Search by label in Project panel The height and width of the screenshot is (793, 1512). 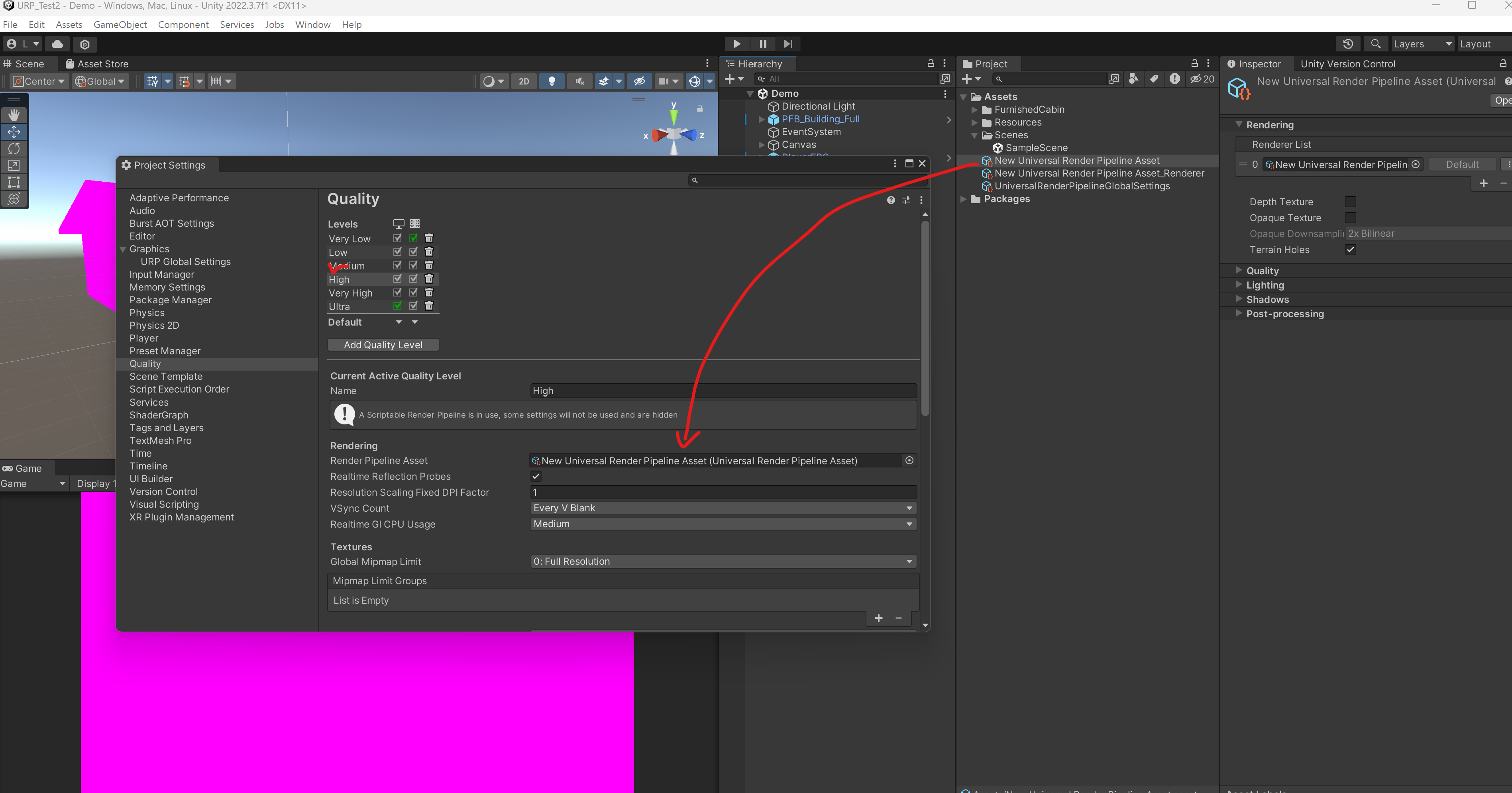point(1154,79)
